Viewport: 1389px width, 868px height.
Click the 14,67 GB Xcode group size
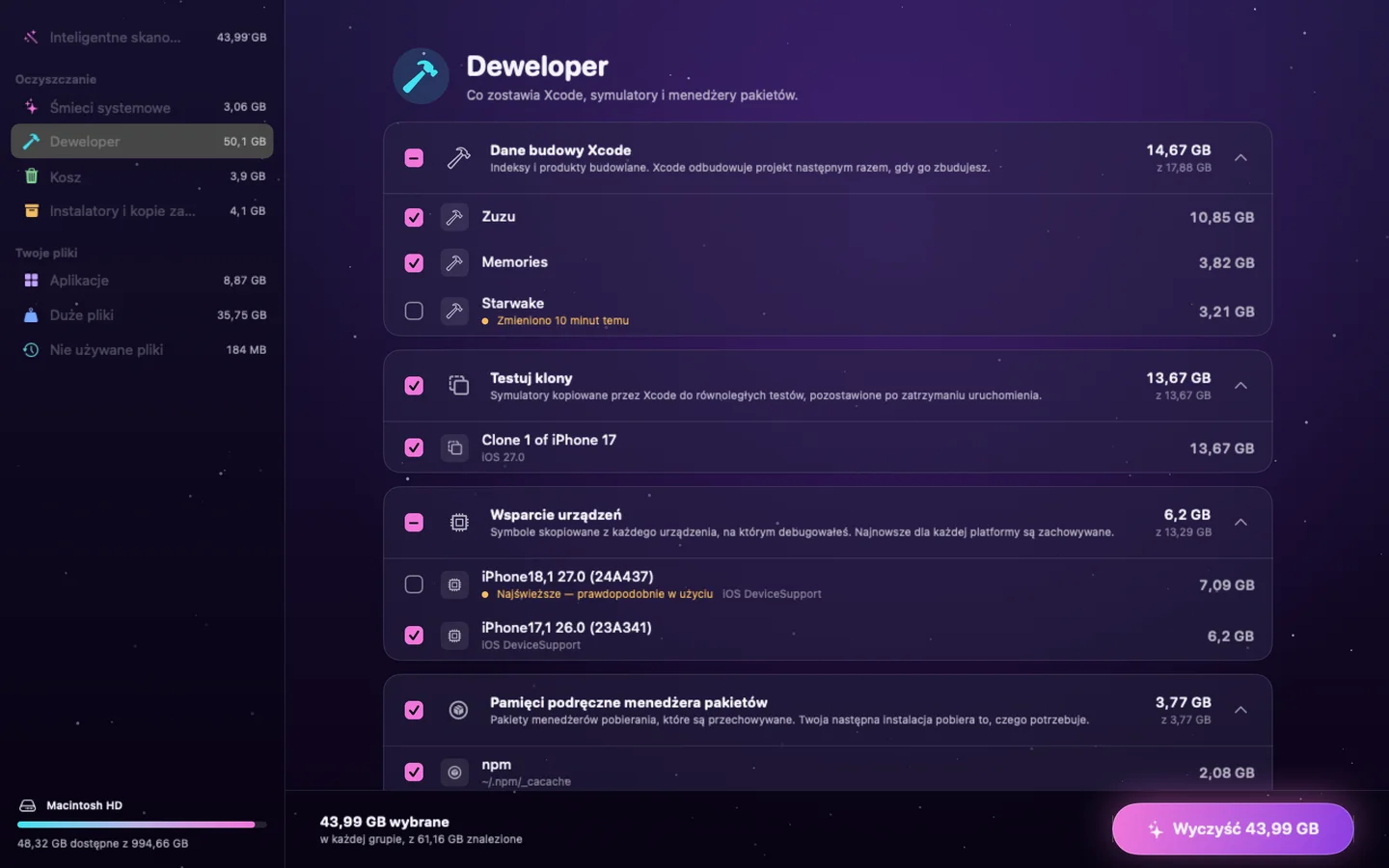(x=1178, y=150)
